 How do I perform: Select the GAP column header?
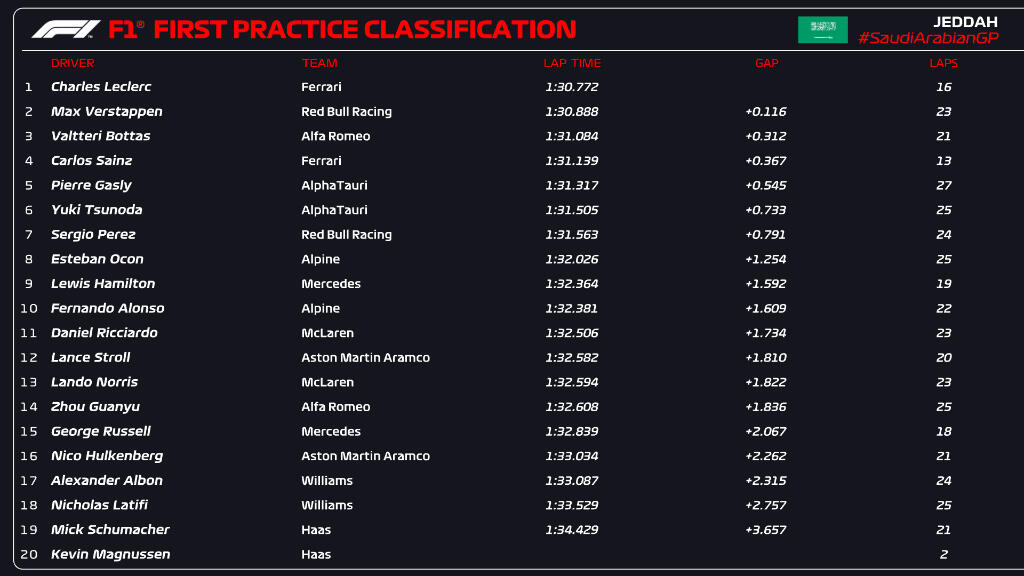[767, 63]
